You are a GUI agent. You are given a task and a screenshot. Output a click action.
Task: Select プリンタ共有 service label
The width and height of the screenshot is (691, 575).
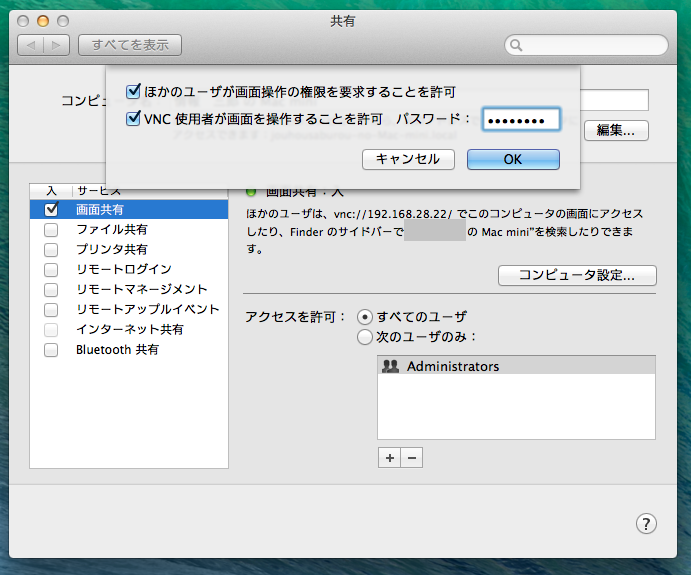tap(112, 250)
